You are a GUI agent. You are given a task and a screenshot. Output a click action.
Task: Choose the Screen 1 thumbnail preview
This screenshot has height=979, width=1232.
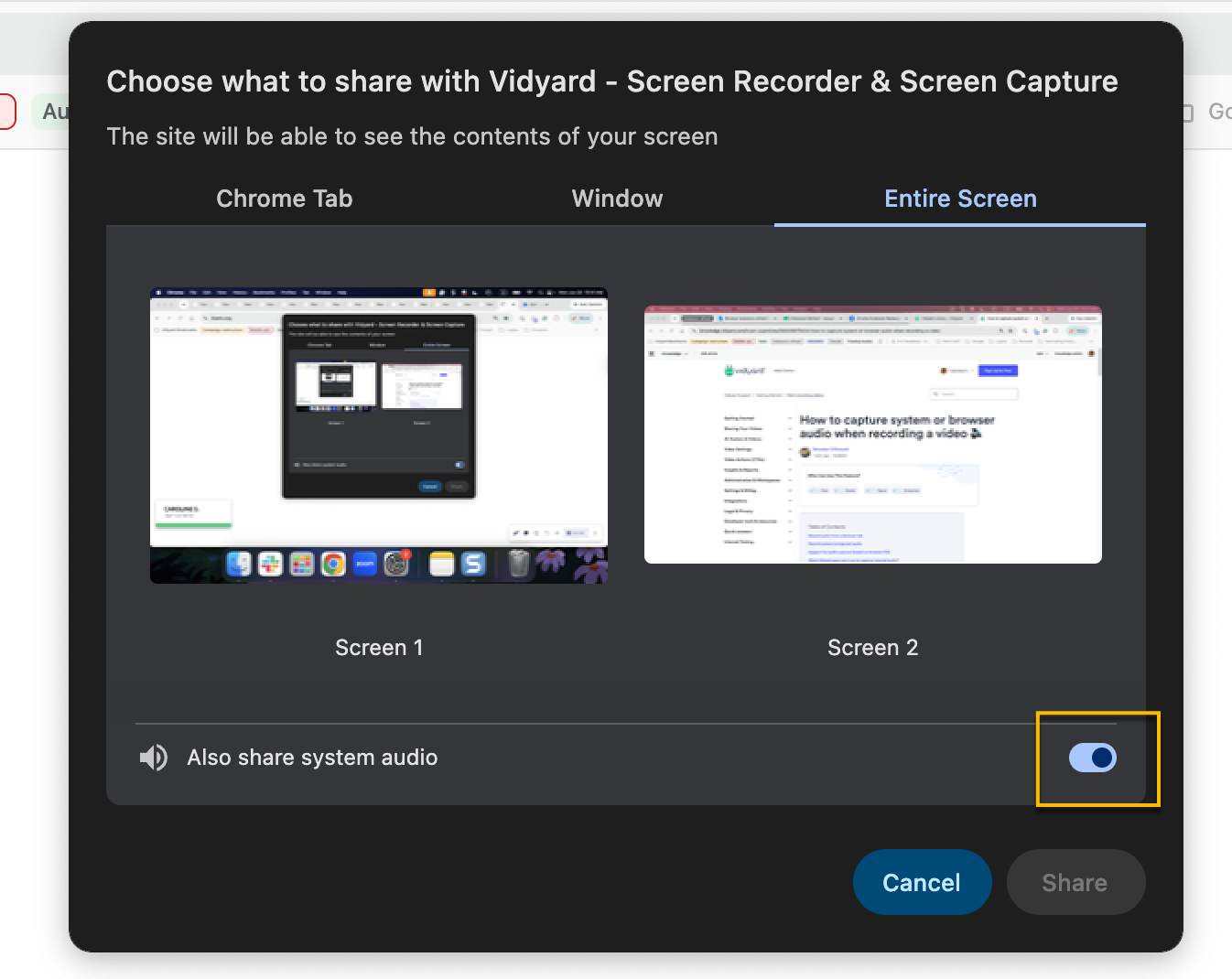pyautogui.click(x=379, y=436)
